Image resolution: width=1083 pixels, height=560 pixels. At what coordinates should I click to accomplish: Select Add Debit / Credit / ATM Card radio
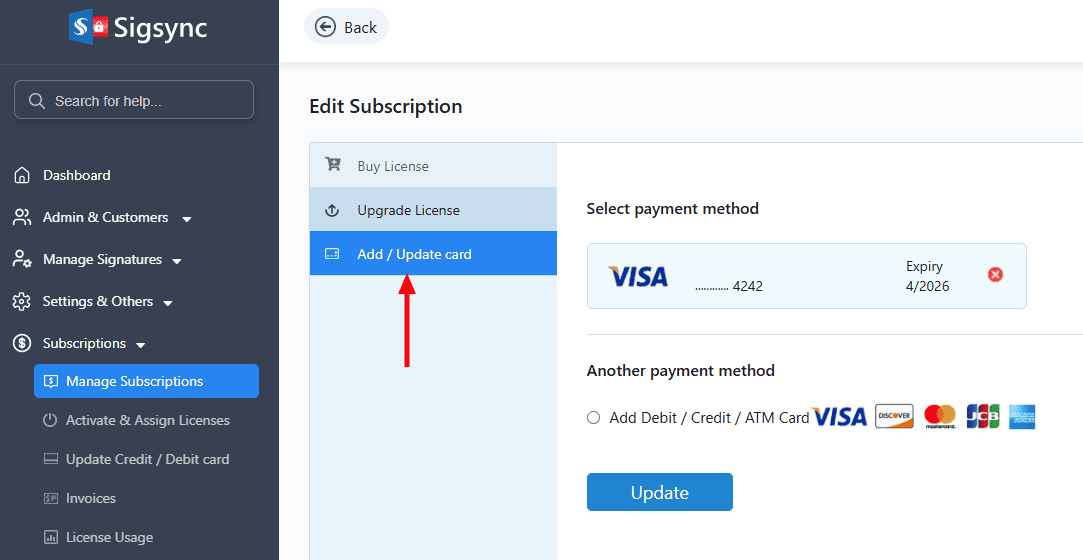[594, 418]
